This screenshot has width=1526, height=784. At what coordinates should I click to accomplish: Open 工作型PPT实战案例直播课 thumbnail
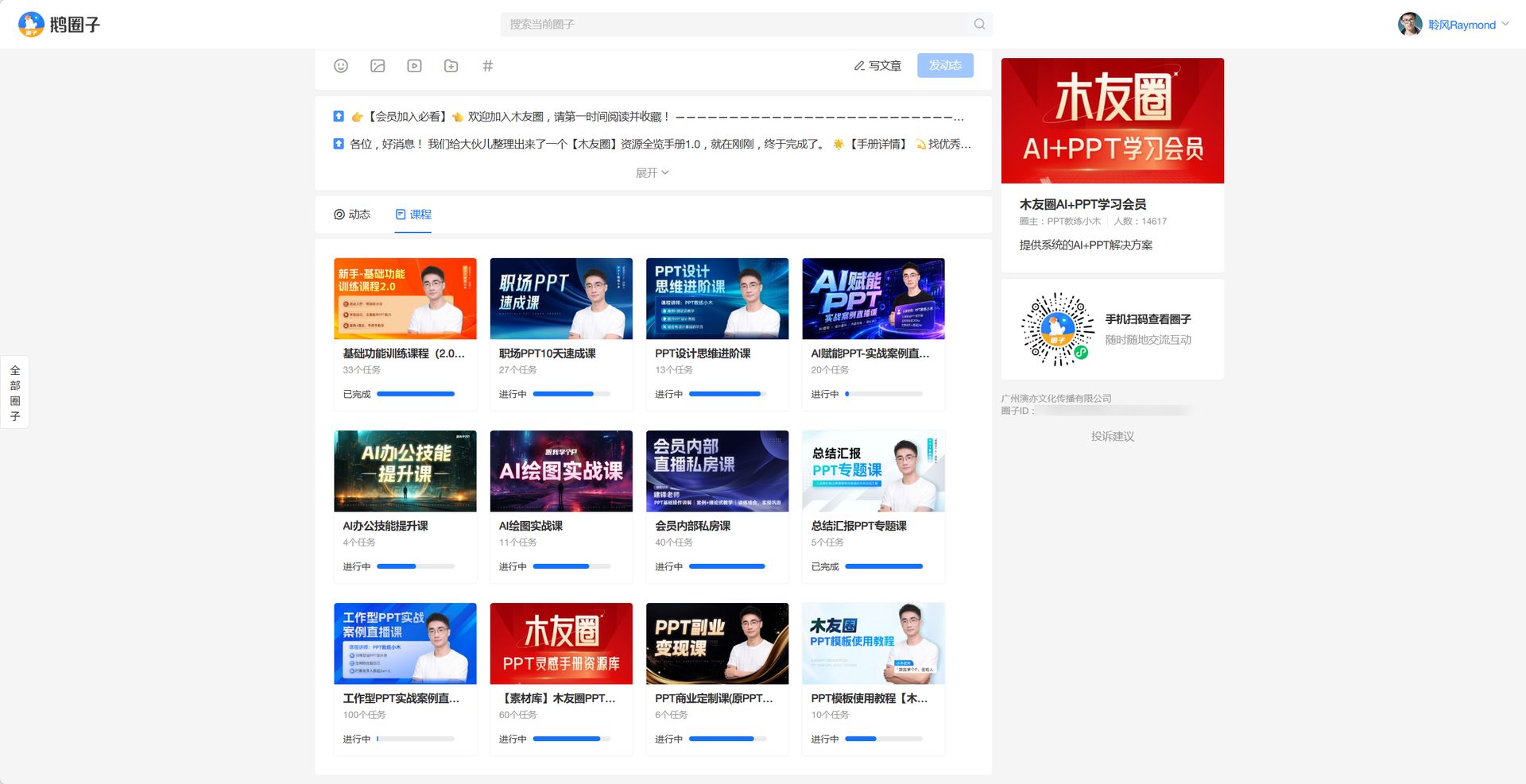click(x=405, y=643)
